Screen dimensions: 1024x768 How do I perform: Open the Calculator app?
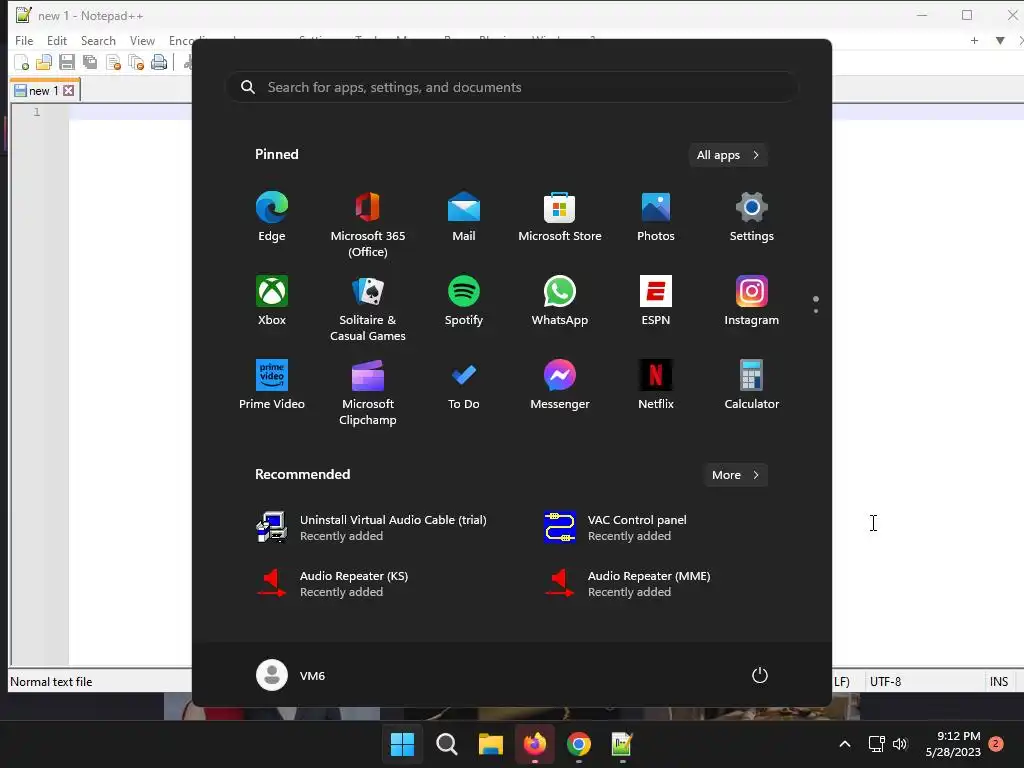[752, 385]
